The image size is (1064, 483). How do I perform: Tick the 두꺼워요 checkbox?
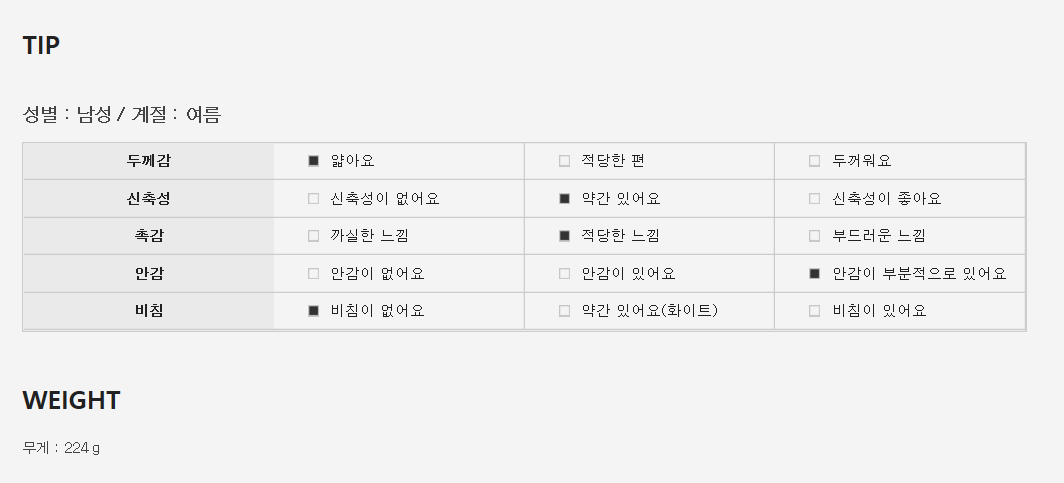click(814, 161)
